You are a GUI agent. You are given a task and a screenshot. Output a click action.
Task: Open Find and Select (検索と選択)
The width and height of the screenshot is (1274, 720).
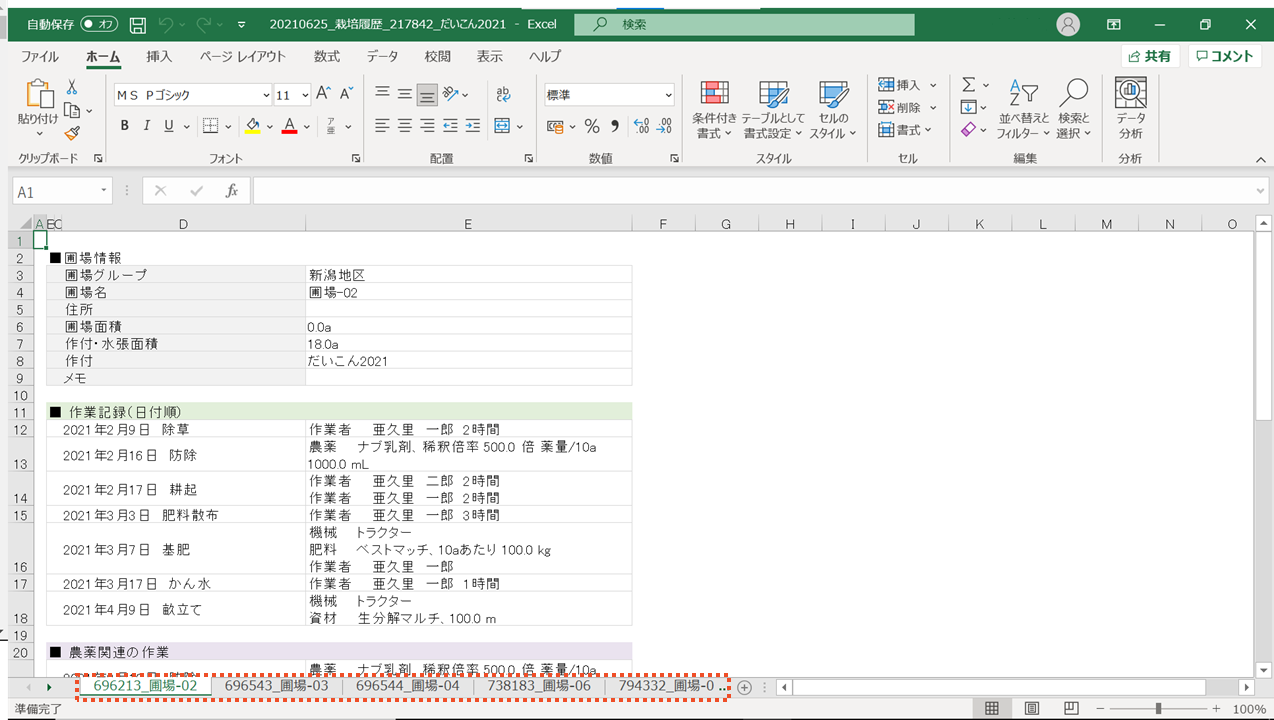pyautogui.click(x=1074, y=109)
